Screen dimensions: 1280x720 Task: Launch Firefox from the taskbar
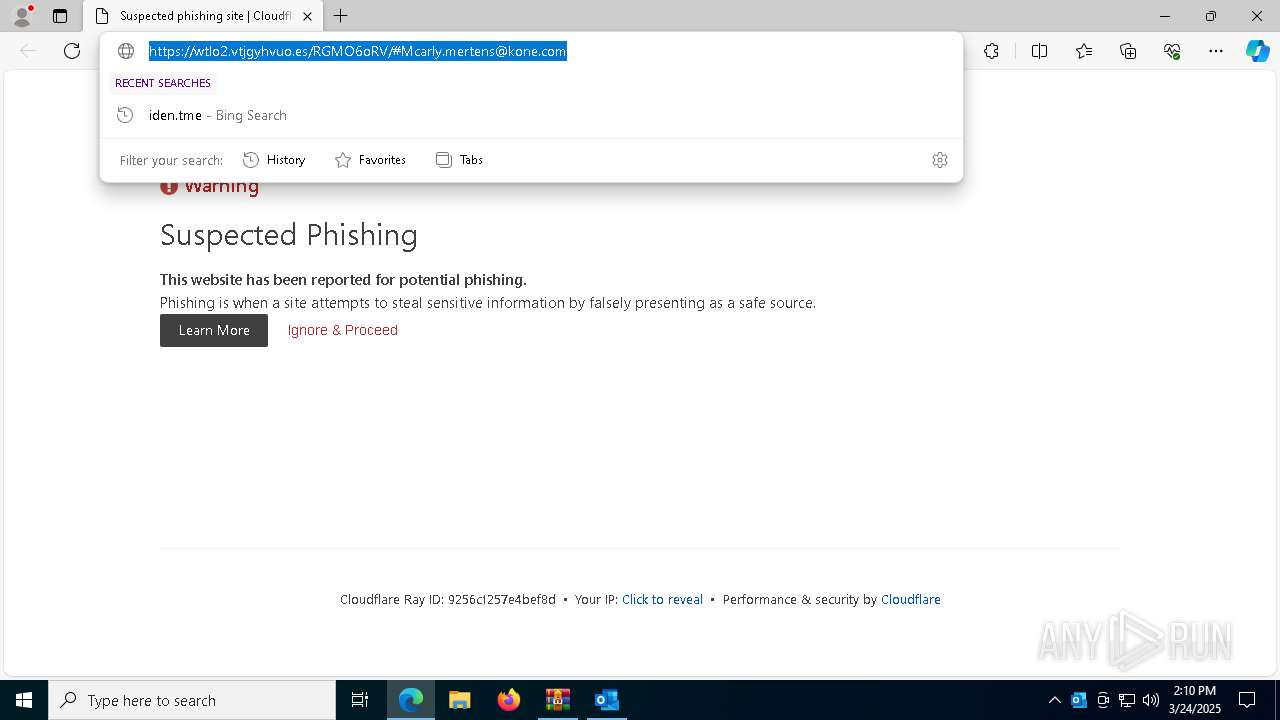coord(509,700)
